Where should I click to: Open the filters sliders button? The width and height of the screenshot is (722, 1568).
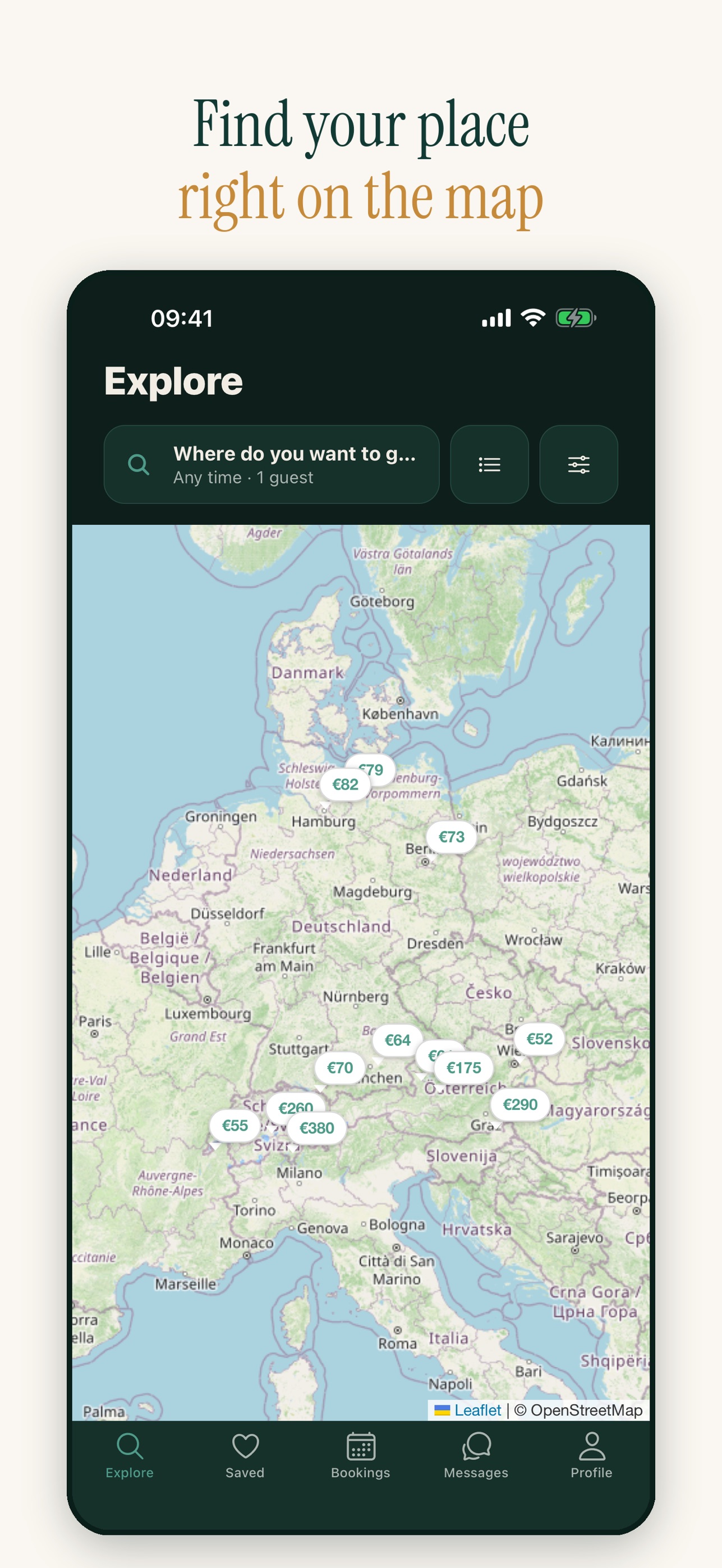click(x=578, y=464)
